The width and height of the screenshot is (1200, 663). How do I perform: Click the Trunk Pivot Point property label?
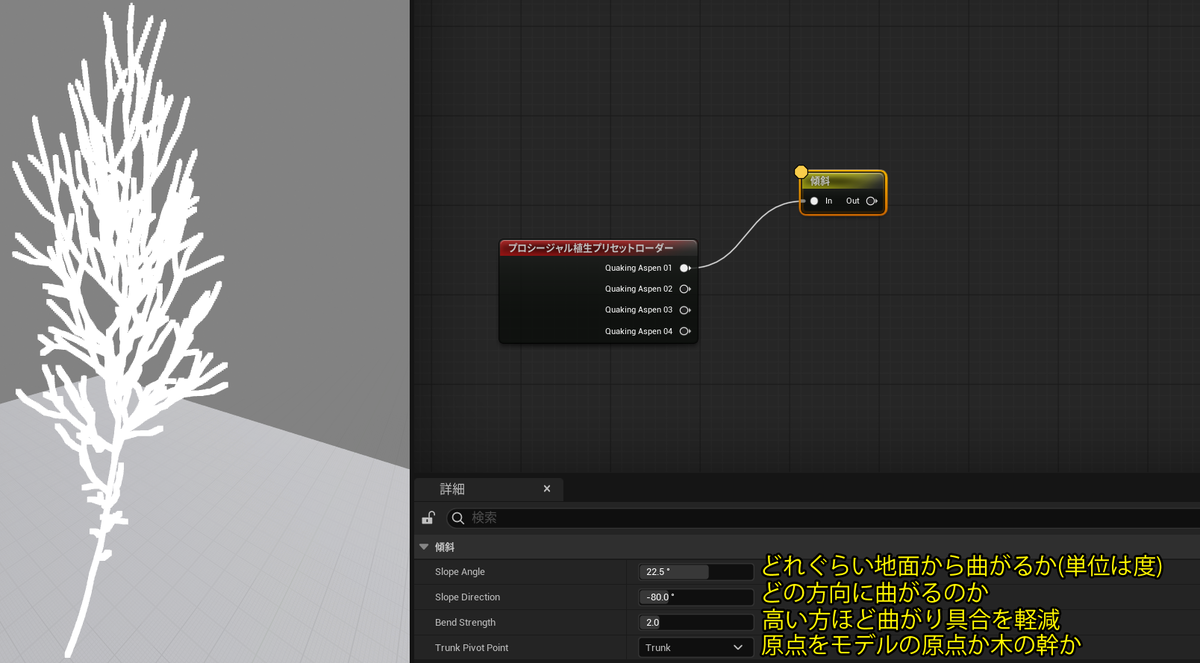(x=471, y=648)
